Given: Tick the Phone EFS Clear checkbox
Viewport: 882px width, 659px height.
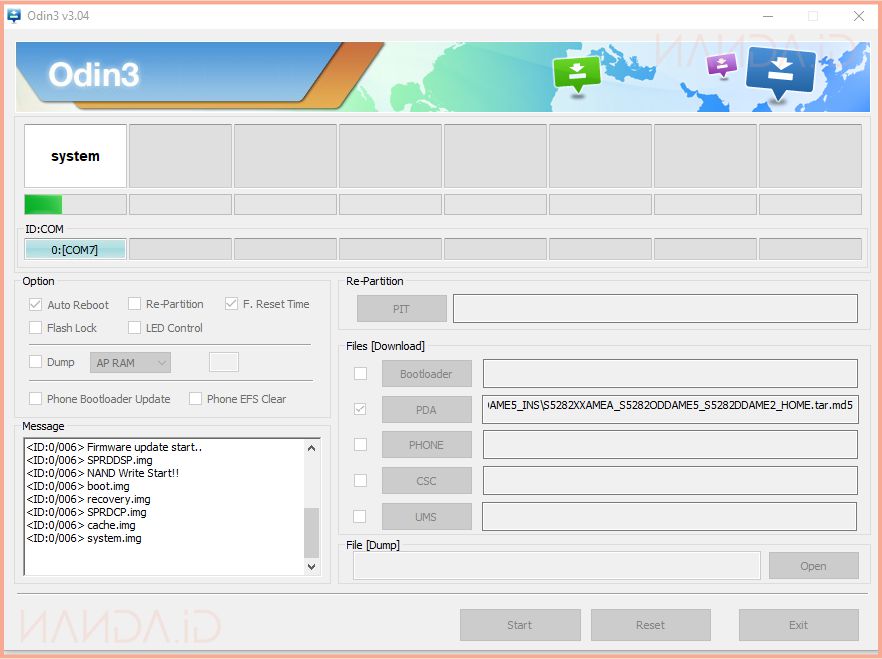Looking at the screenshot, I should (196, 399).
